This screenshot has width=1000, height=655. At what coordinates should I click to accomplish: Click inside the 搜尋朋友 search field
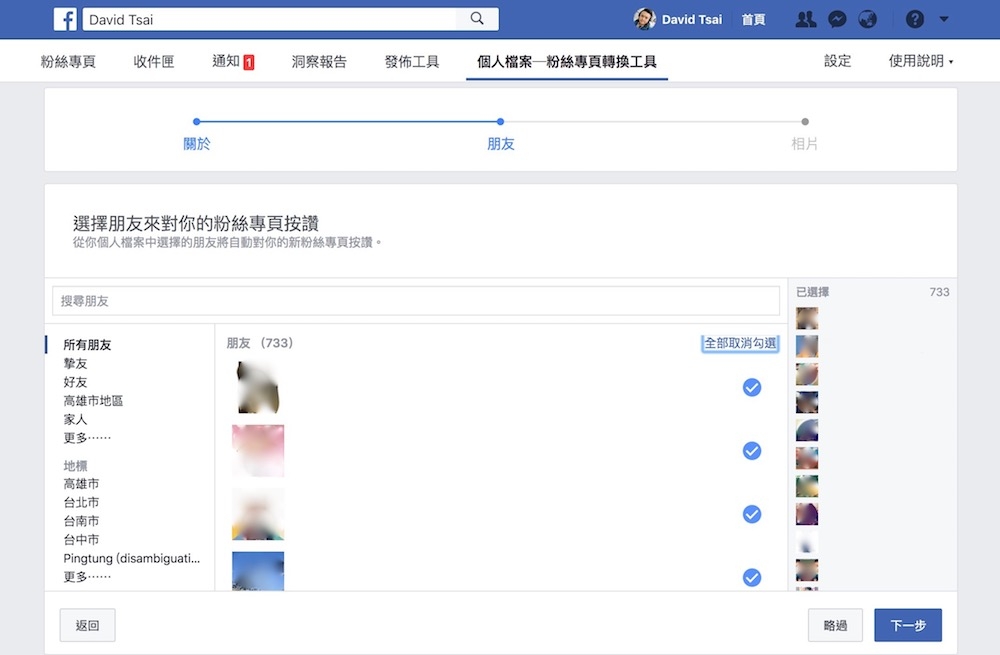(415, 301)
